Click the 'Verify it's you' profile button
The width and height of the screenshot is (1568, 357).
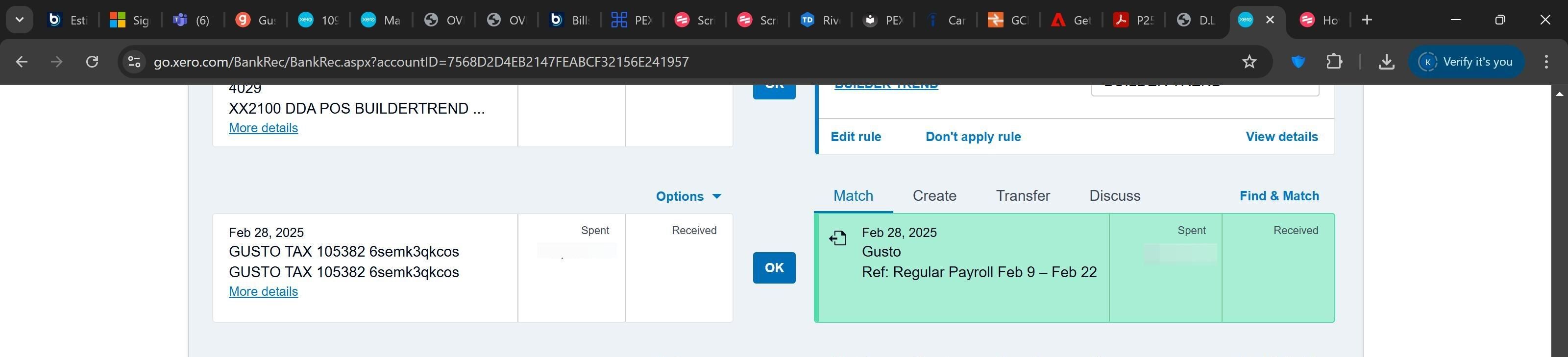[x=1466, y=61]
